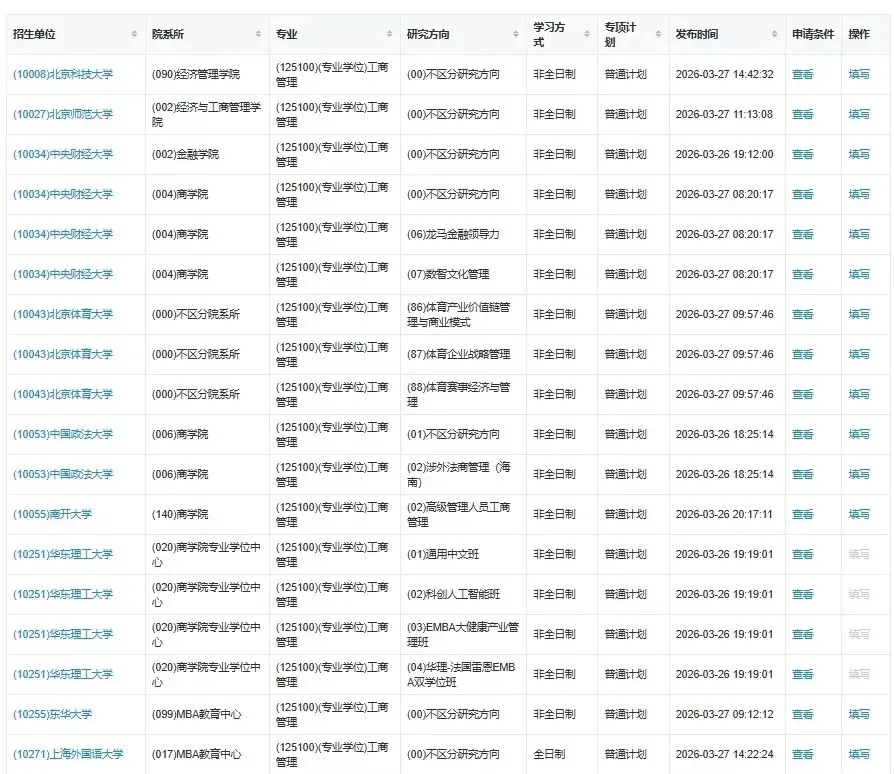Sort by 专业 column arrows
Viewport: 894px width, 774px height.
click(x=389, y=34)
